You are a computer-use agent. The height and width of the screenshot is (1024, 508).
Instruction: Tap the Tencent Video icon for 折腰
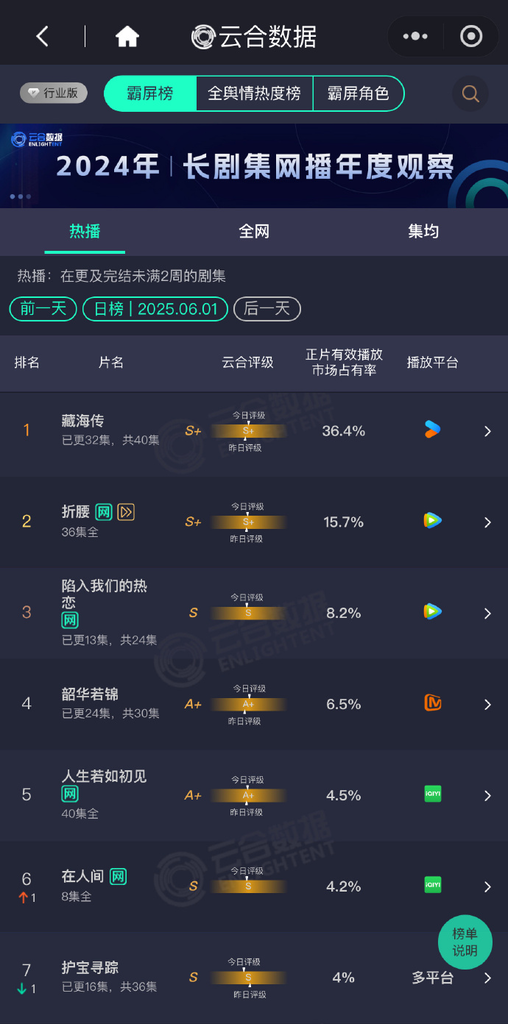tap(432, 520)
